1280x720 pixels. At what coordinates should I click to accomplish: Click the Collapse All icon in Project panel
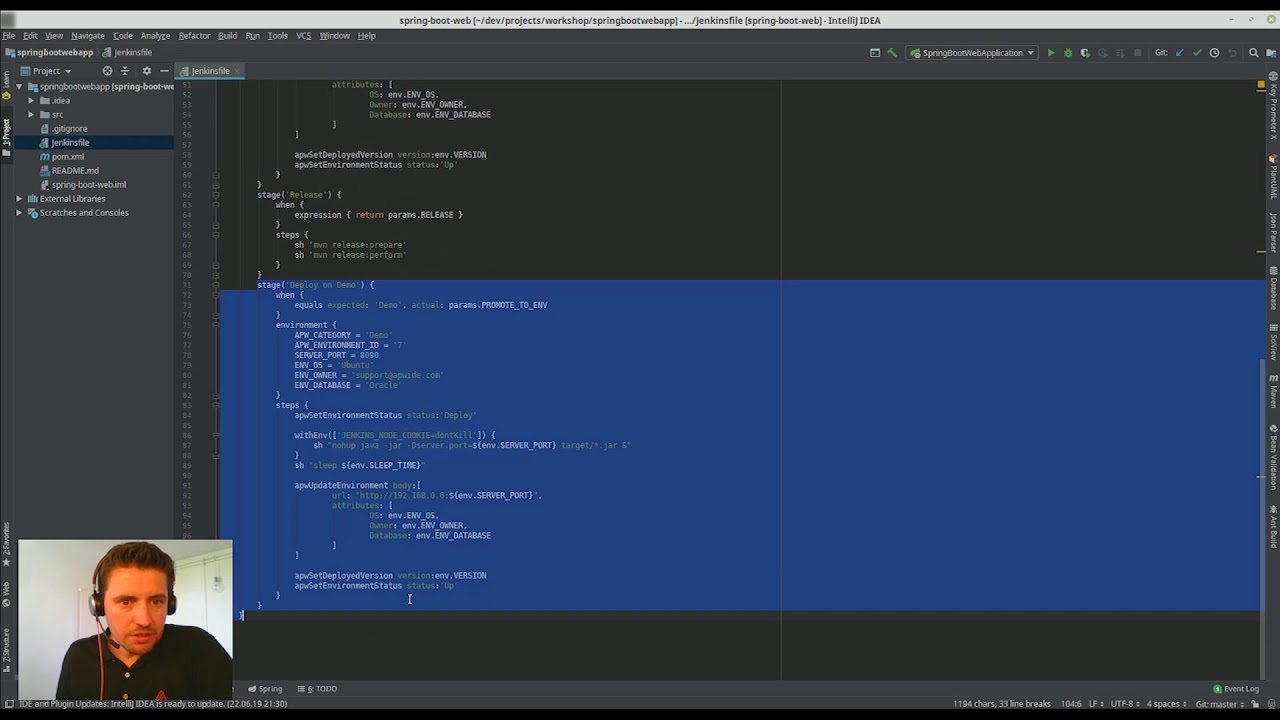(125, 71)
